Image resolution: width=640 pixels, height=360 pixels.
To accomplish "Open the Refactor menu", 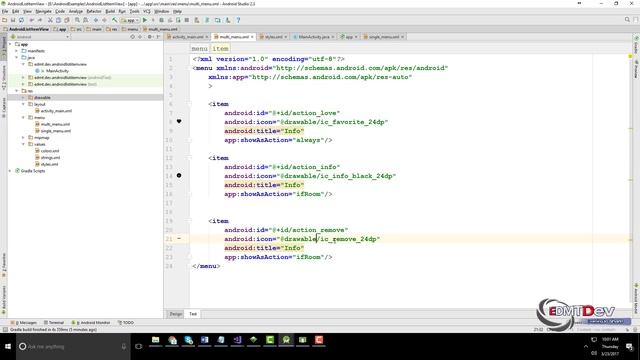I will point(93,11).
